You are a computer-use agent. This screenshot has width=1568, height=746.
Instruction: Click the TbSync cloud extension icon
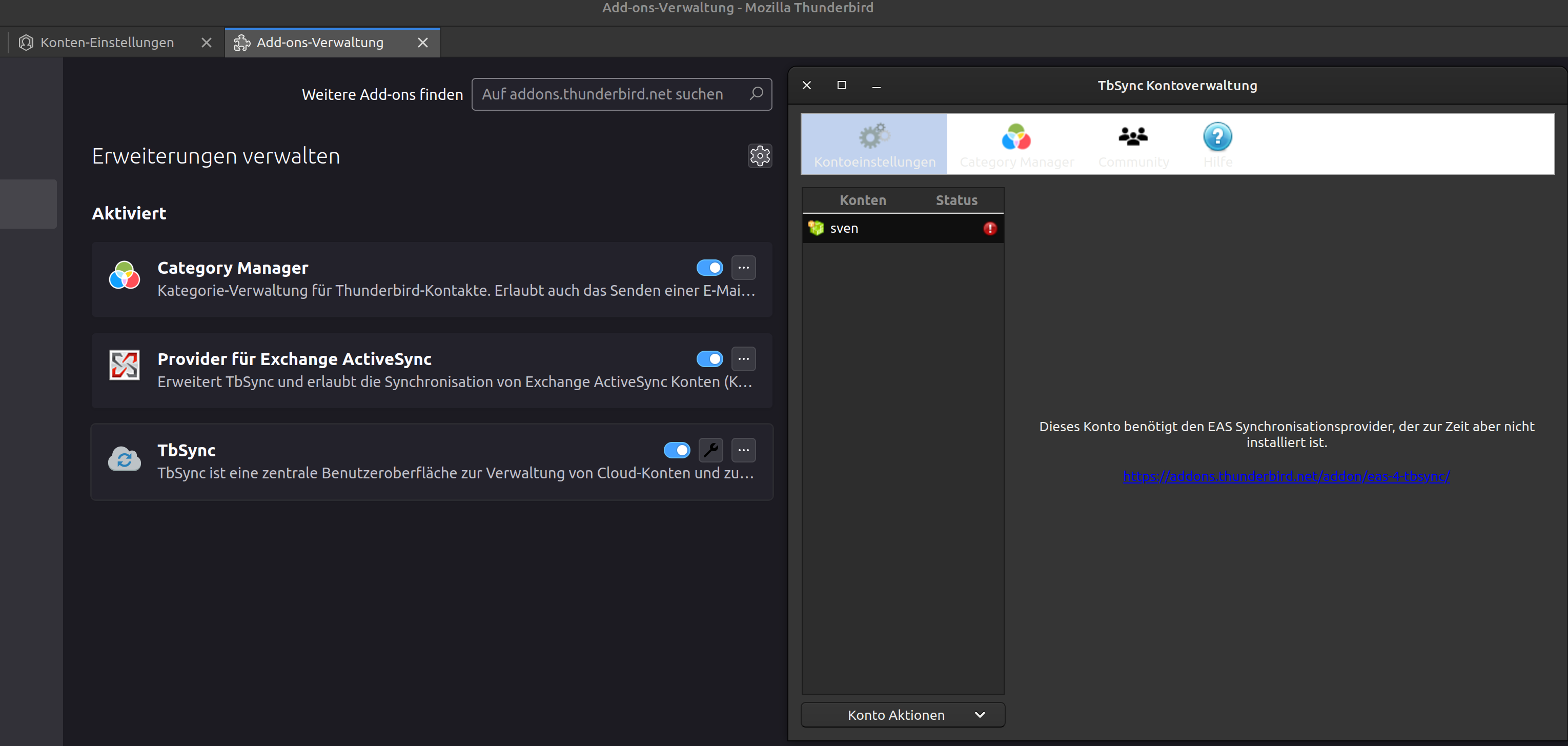[124, 458]
